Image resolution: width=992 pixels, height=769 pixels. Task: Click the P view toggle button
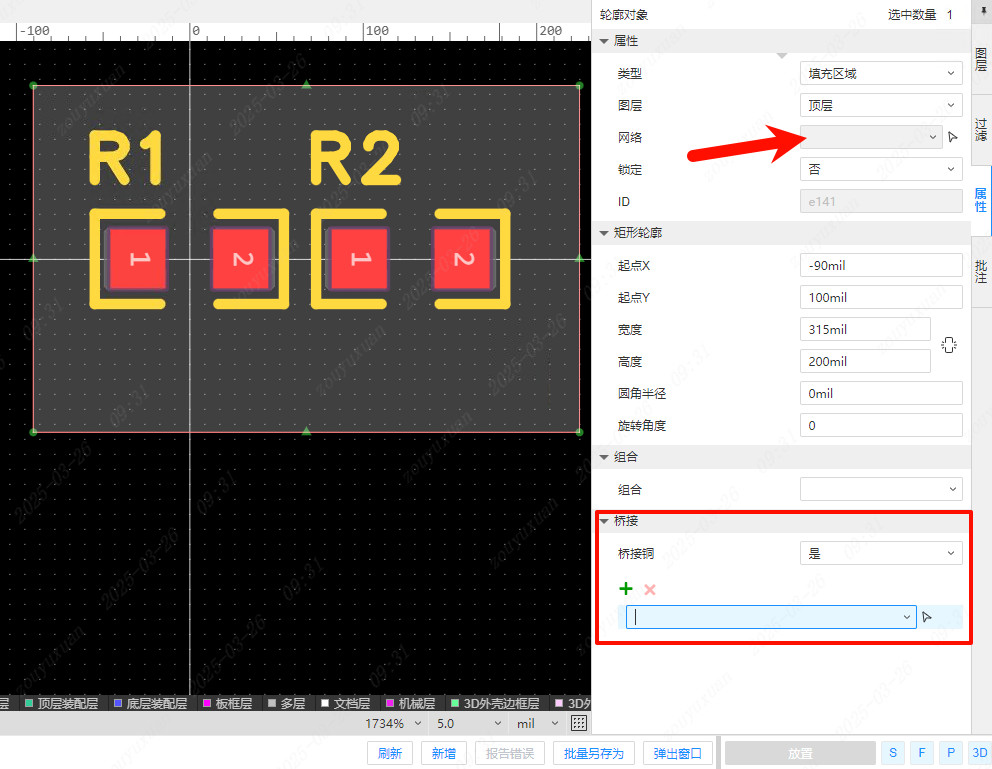point(951,753)
